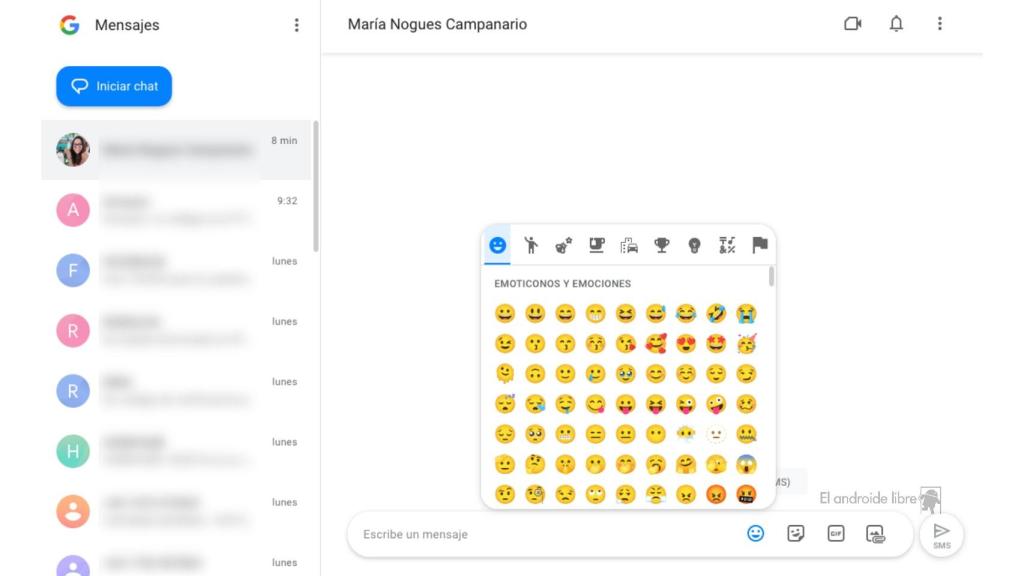Switch to Objects lightbulb emoji tab
This screenshot has height=576, width=1024.
694,246
